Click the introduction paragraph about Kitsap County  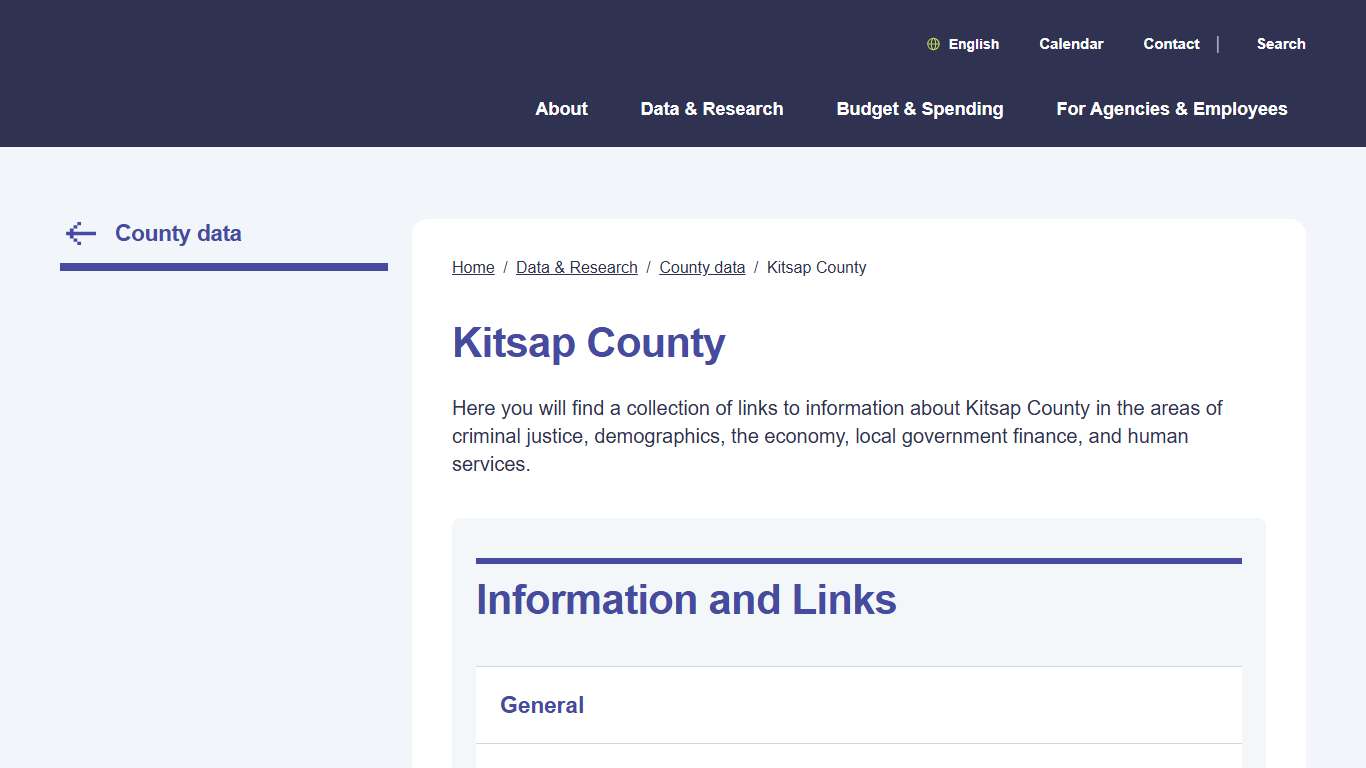836,436
